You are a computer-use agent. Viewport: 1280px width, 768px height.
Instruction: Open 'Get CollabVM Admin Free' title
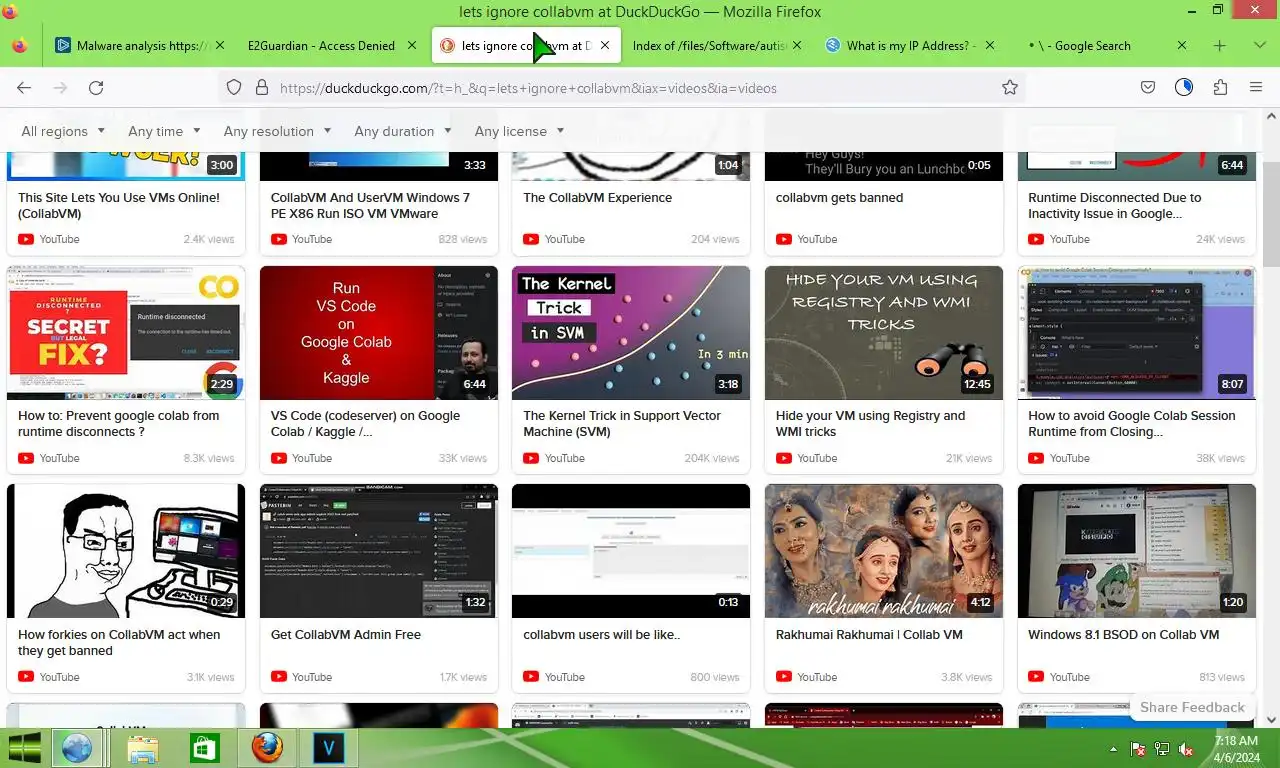click(345, 635)
